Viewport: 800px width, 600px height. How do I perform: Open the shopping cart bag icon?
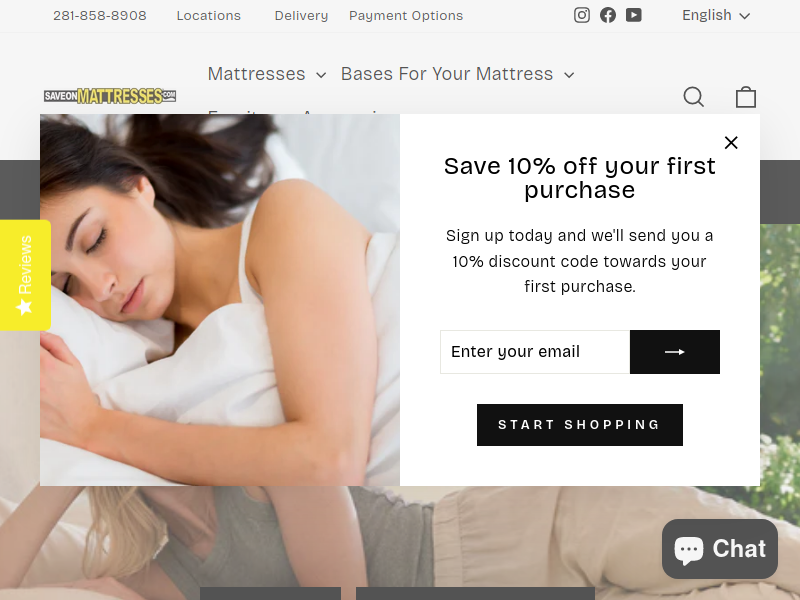tap(745, 96)
